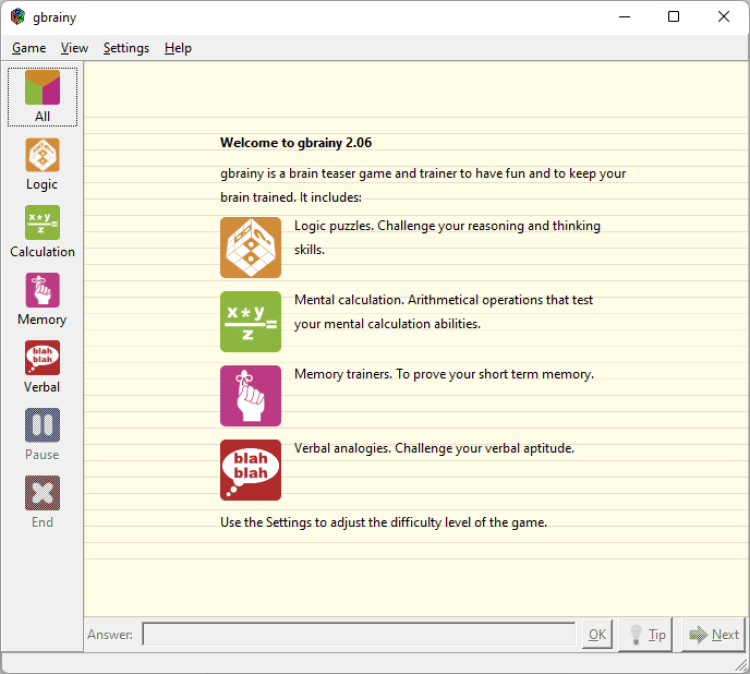The image size is (750, 674).
Task: Click 'Logic puzzles. Challenge your reasoning' text
Action: (447, 237)
